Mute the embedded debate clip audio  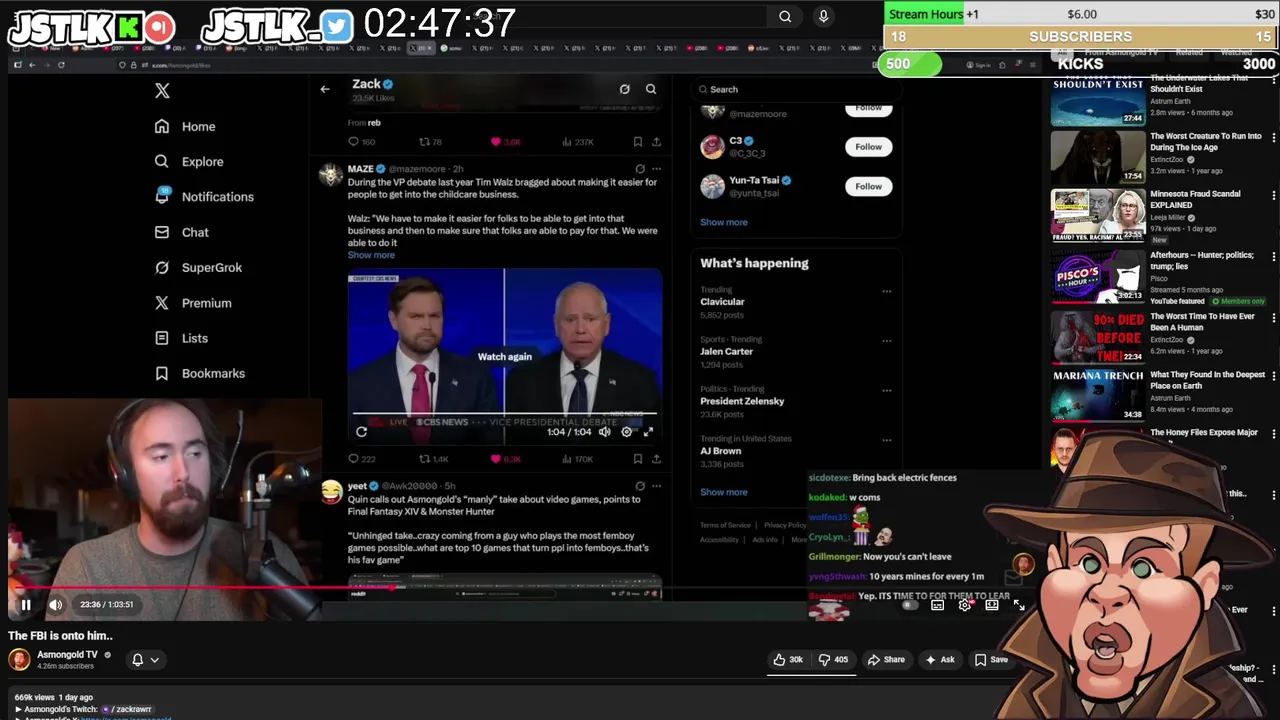pyautogui.click(x=604, y=432)
